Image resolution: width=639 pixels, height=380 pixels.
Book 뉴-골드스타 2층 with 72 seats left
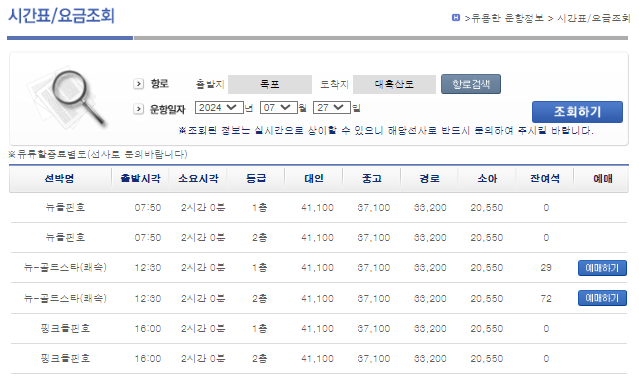(602, 298)
